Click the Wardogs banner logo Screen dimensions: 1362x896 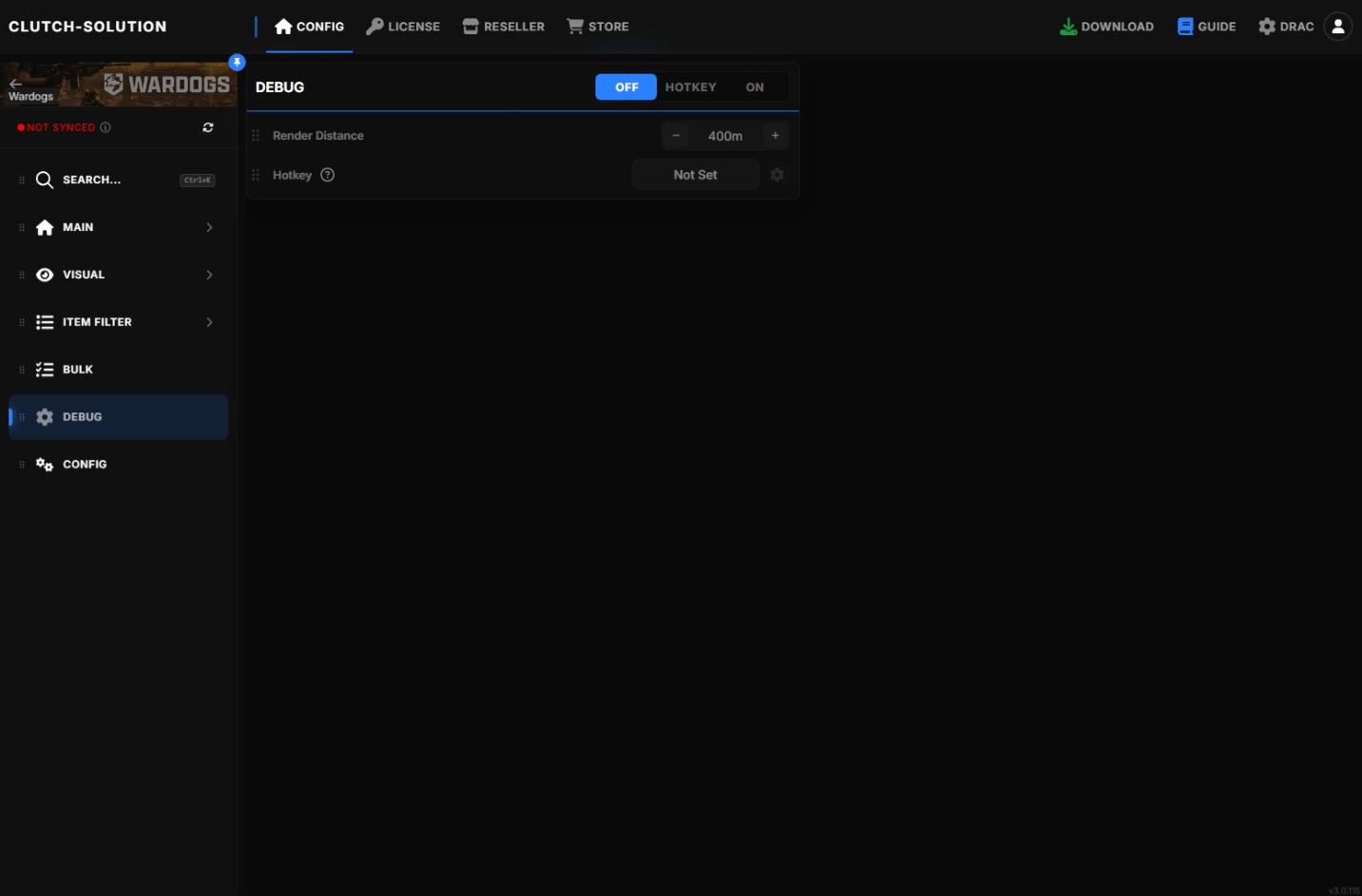click(167, 85)
